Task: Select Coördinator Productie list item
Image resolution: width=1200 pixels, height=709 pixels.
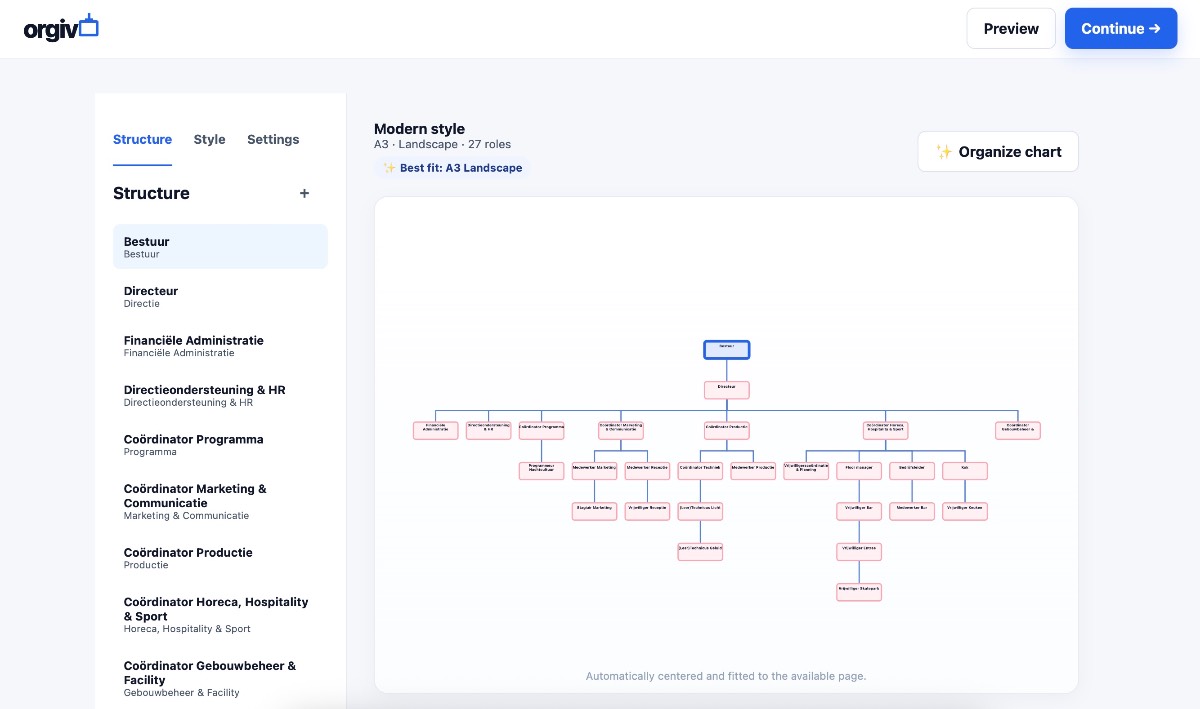Action: point(220,558)
